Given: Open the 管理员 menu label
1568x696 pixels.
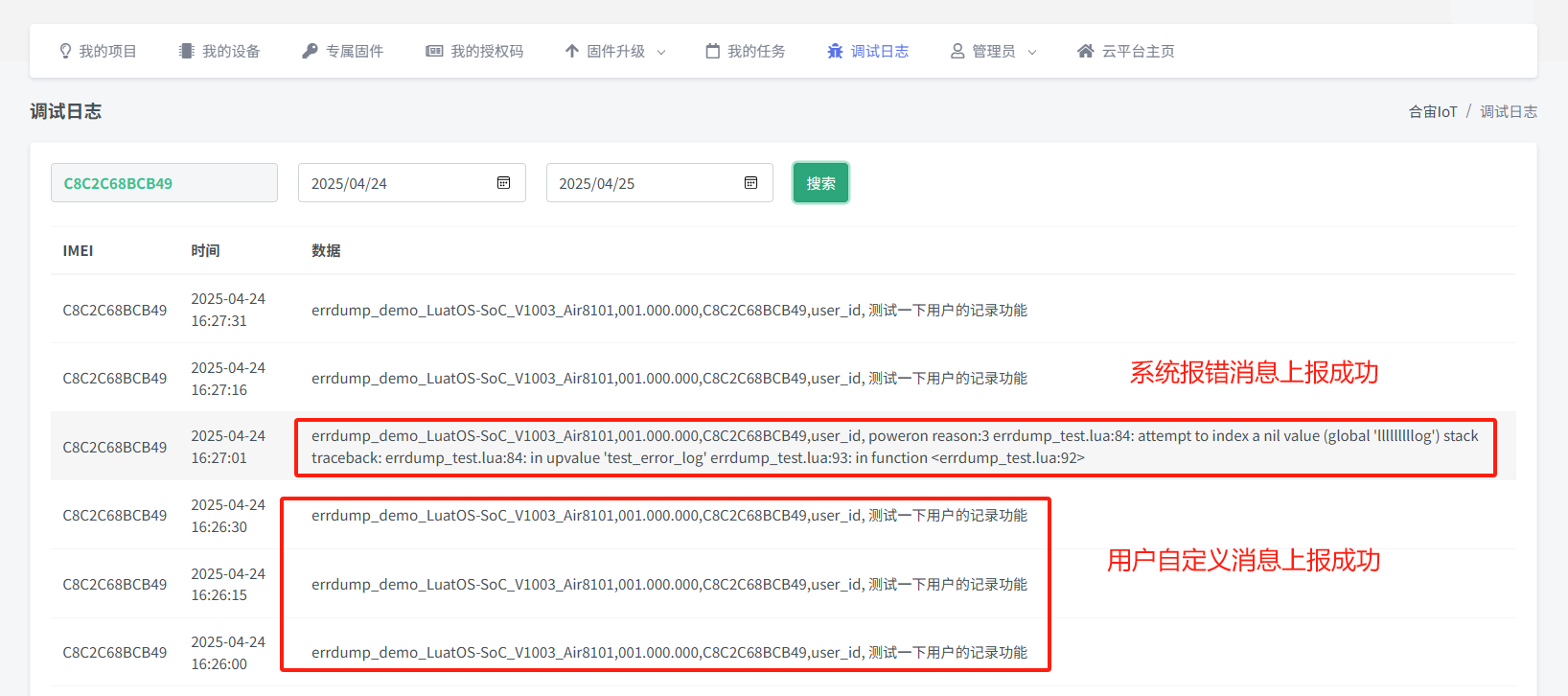Looking at the screenshot, I should coord(994,51).
